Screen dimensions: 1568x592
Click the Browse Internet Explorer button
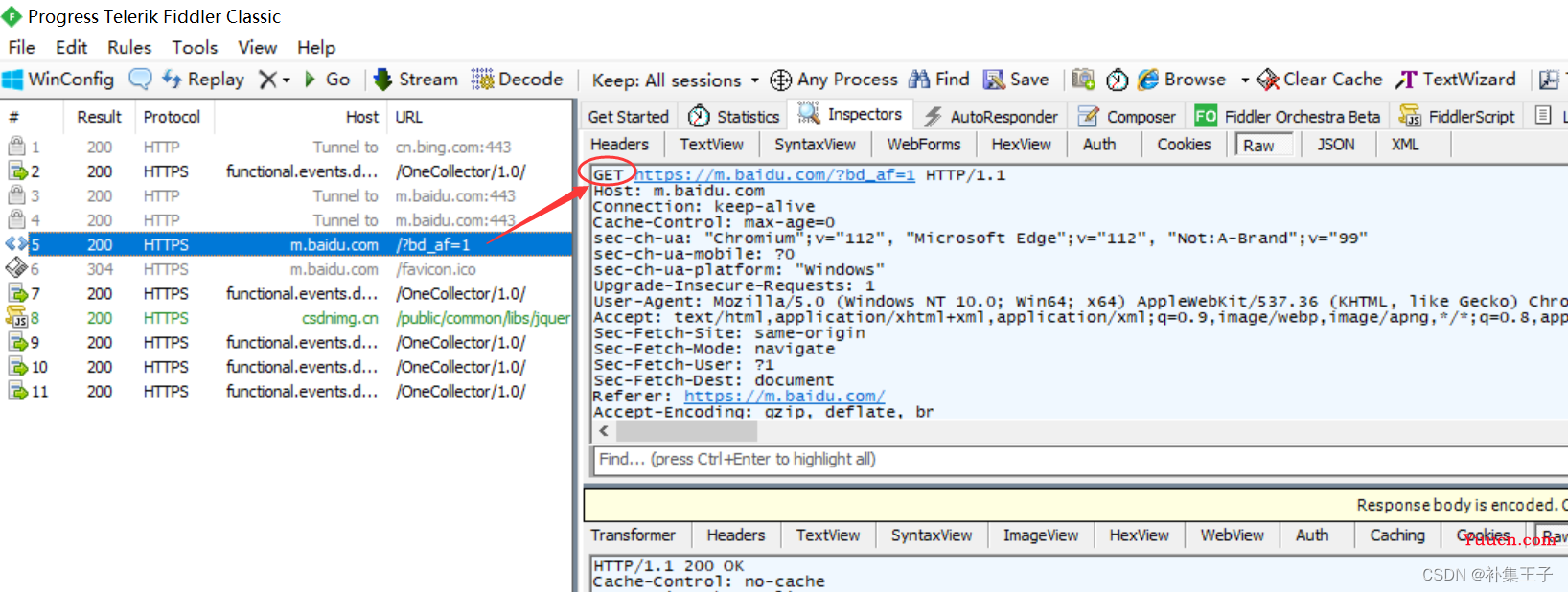click(1182, 80)
